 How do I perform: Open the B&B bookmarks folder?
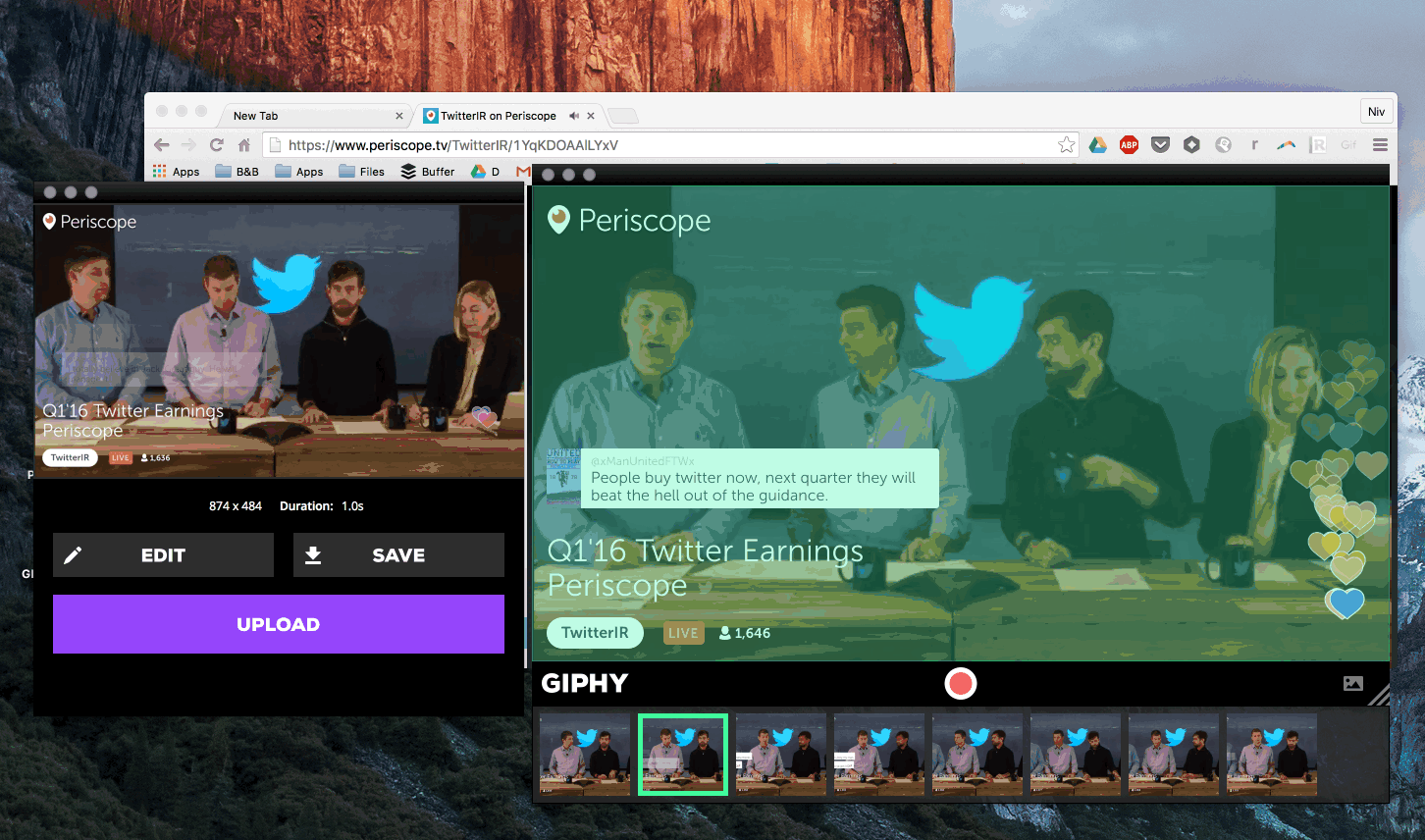tap(237, 172)
